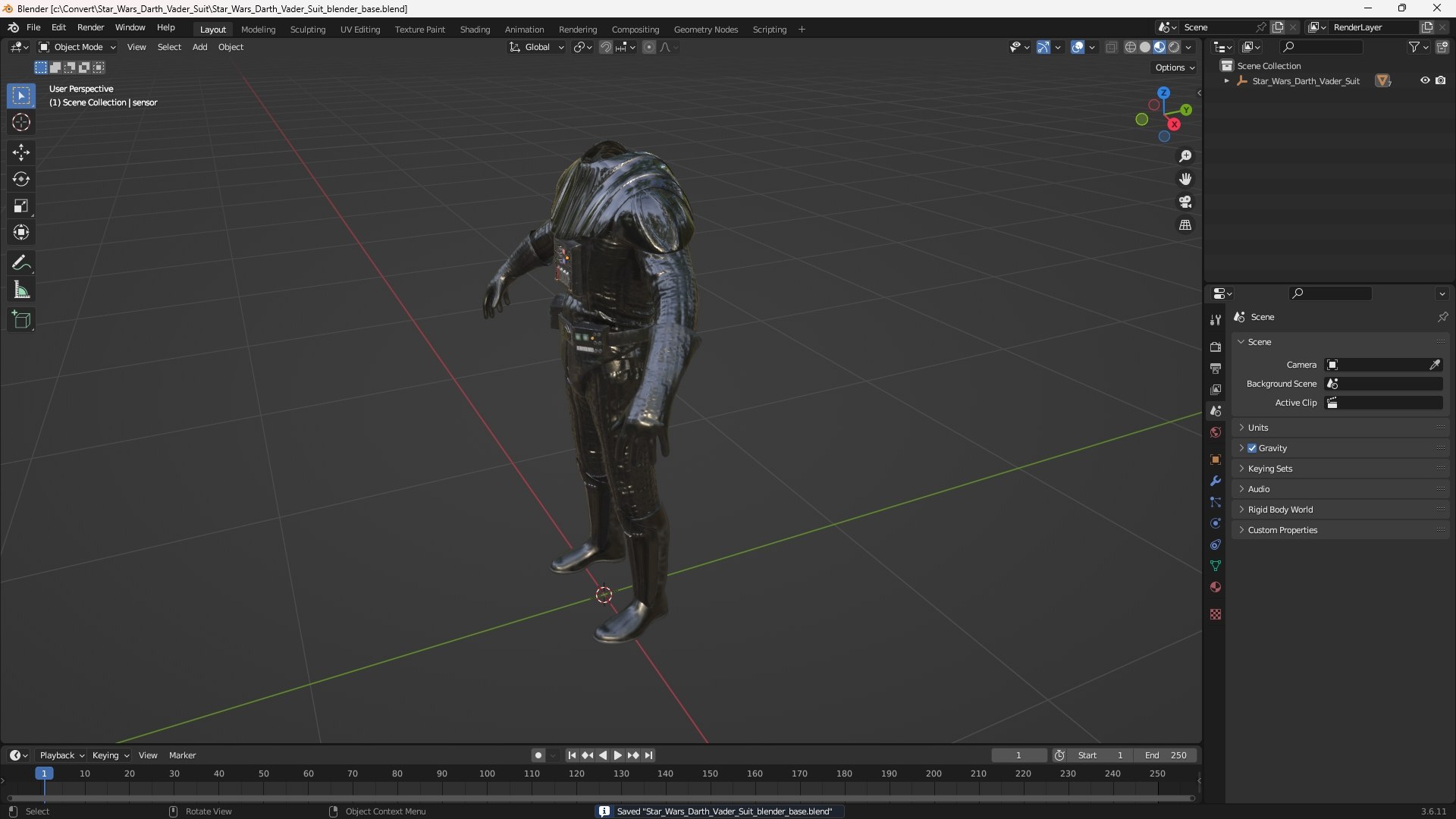The width and height of the screenshot is (1456, 819).
Task: Toggle snapping magnet in the header
Action: (605, 47)
